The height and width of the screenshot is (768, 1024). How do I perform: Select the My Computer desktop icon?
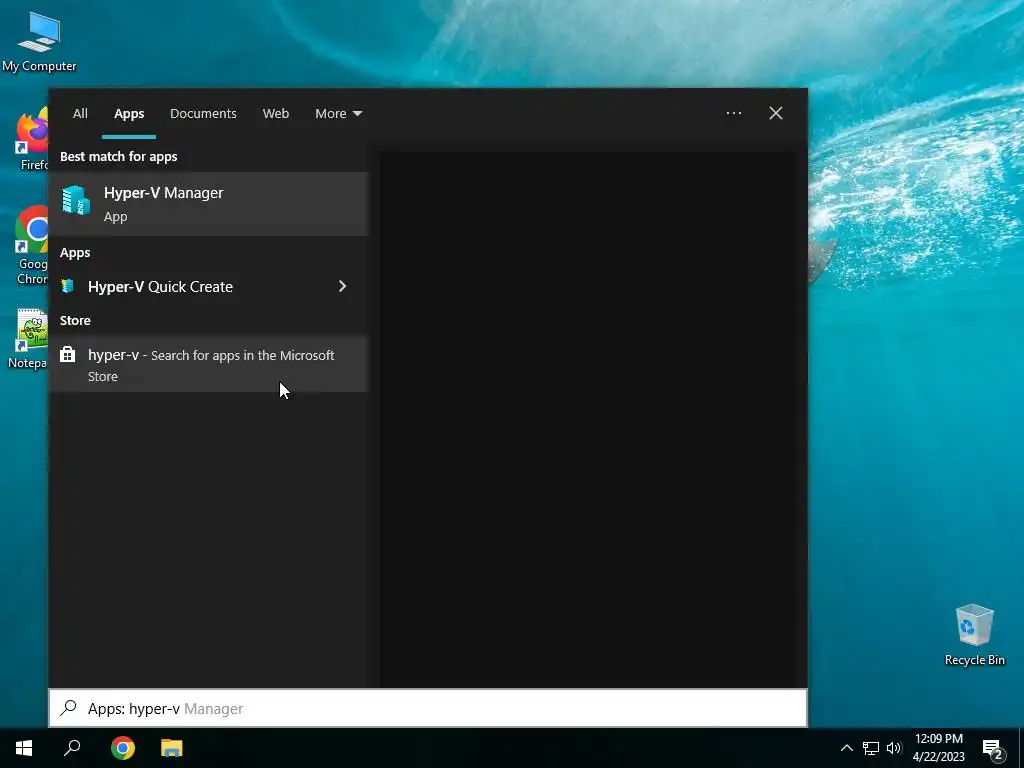39,42
